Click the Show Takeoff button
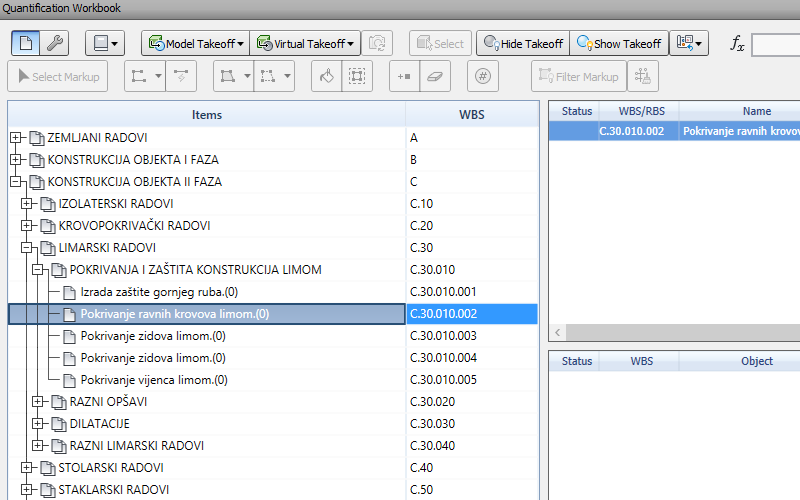Image resolution: width=800 pixels, height=500 pixels. coord(617,43)
